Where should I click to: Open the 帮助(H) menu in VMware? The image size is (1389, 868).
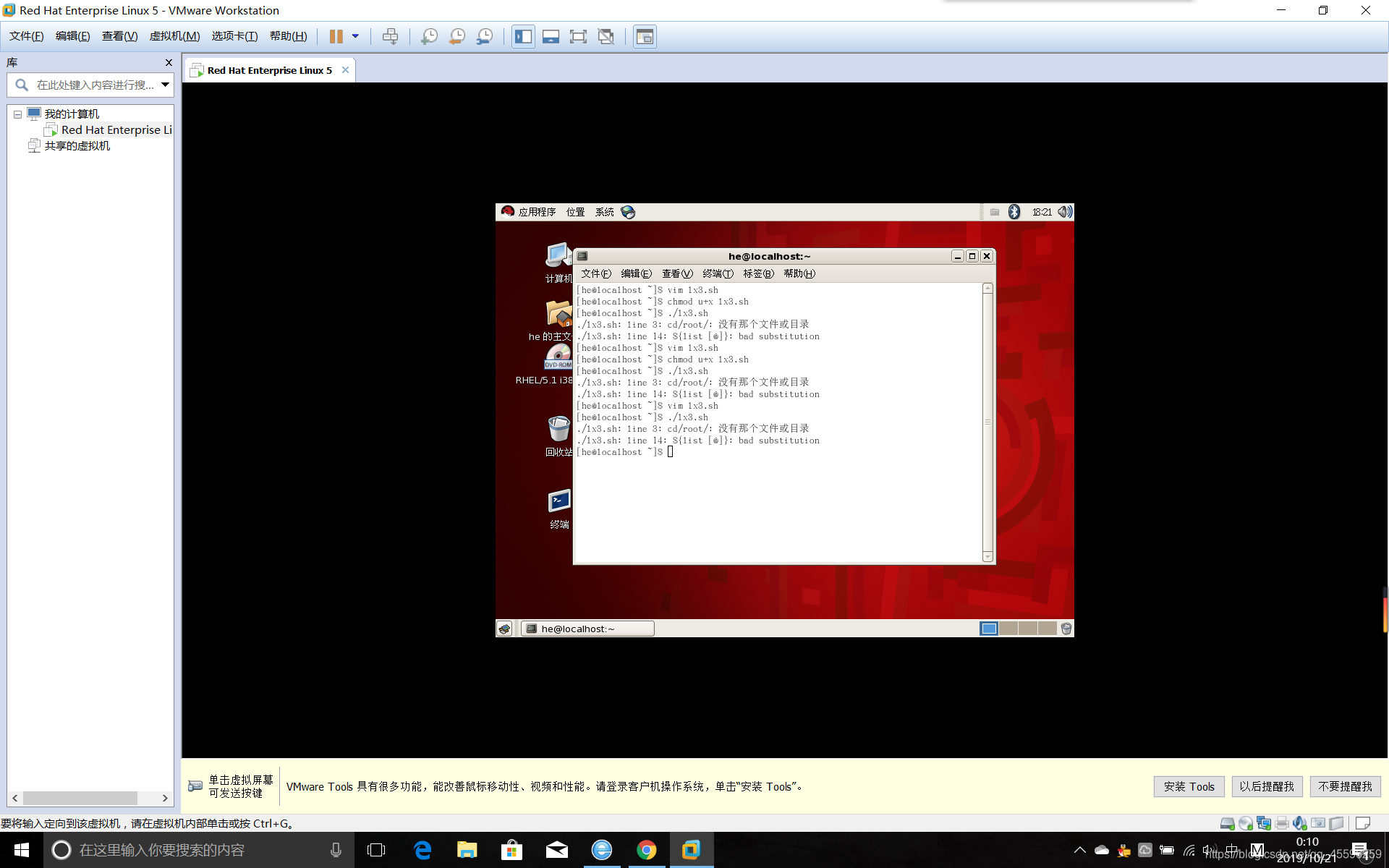(288, 36)
